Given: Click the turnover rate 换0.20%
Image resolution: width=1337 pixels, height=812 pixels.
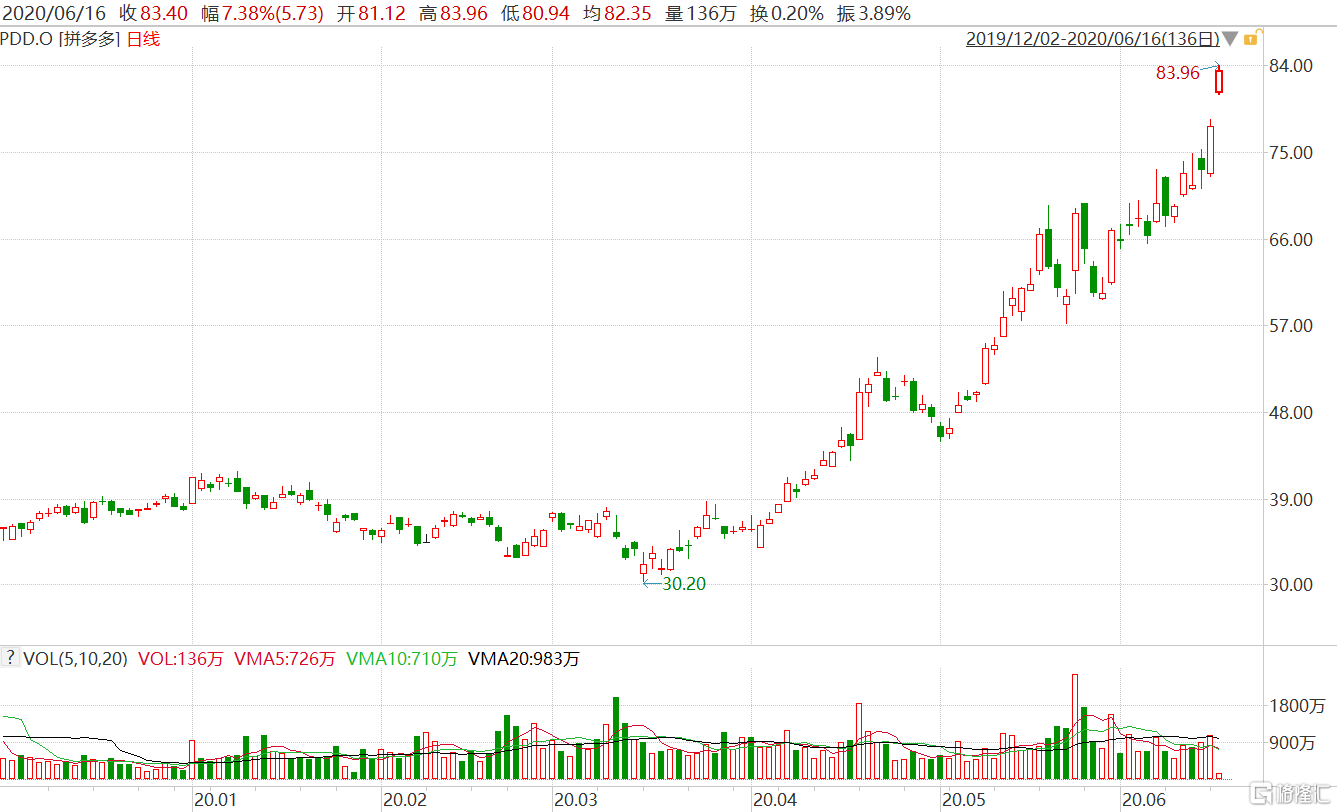Looking at the screenshot, I should pos(787,13).
